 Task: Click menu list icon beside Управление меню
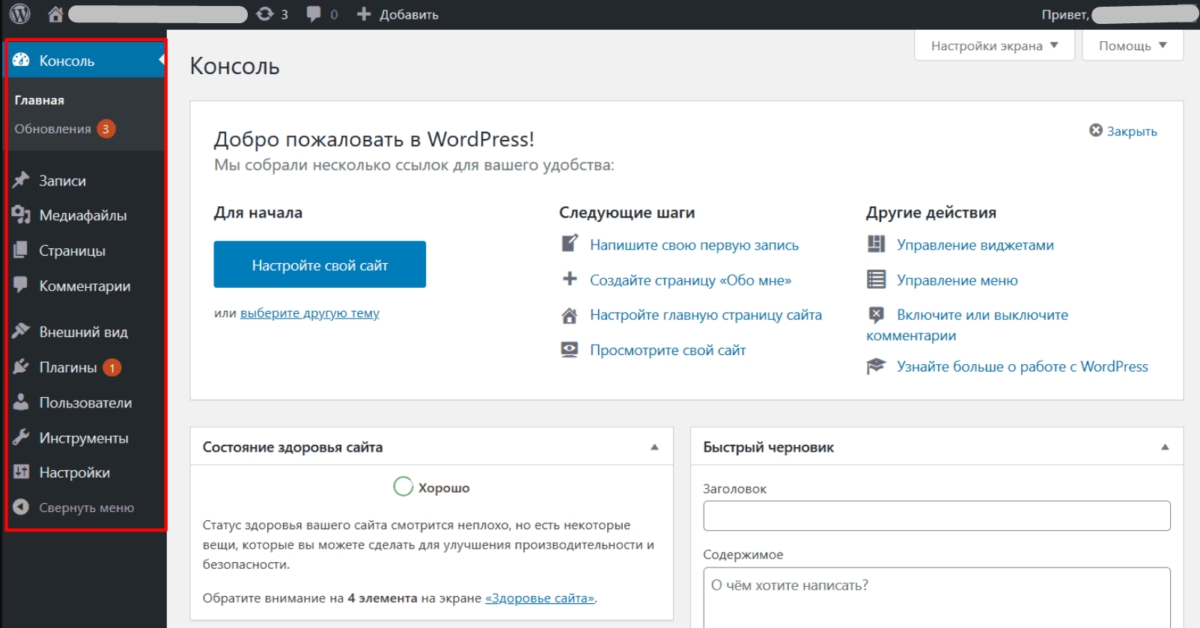pos(876,280)
